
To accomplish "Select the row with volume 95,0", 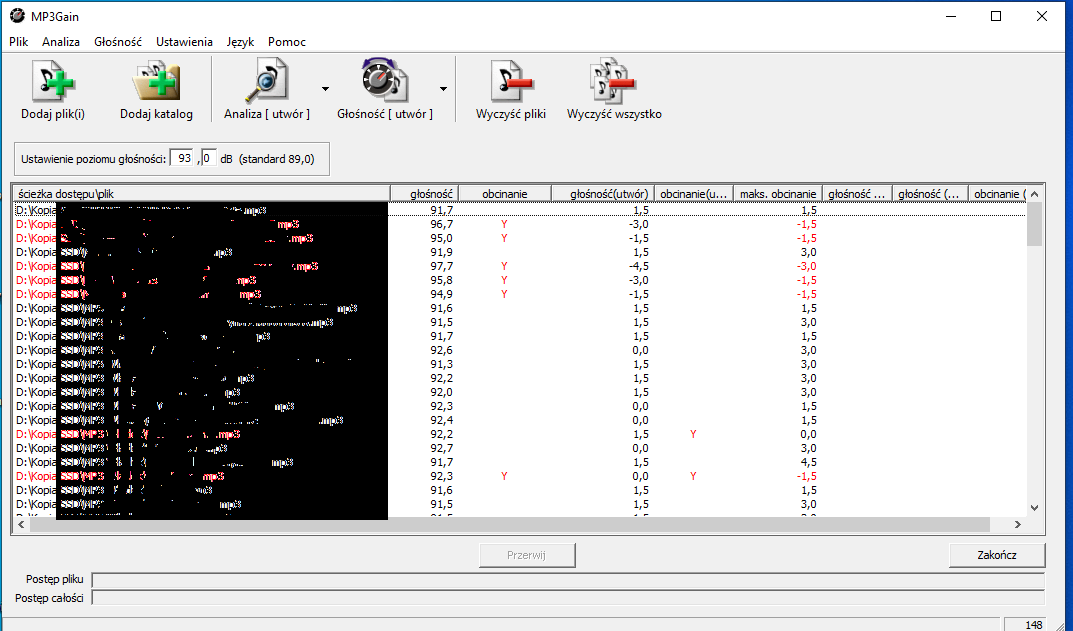I will coord(520,238).
